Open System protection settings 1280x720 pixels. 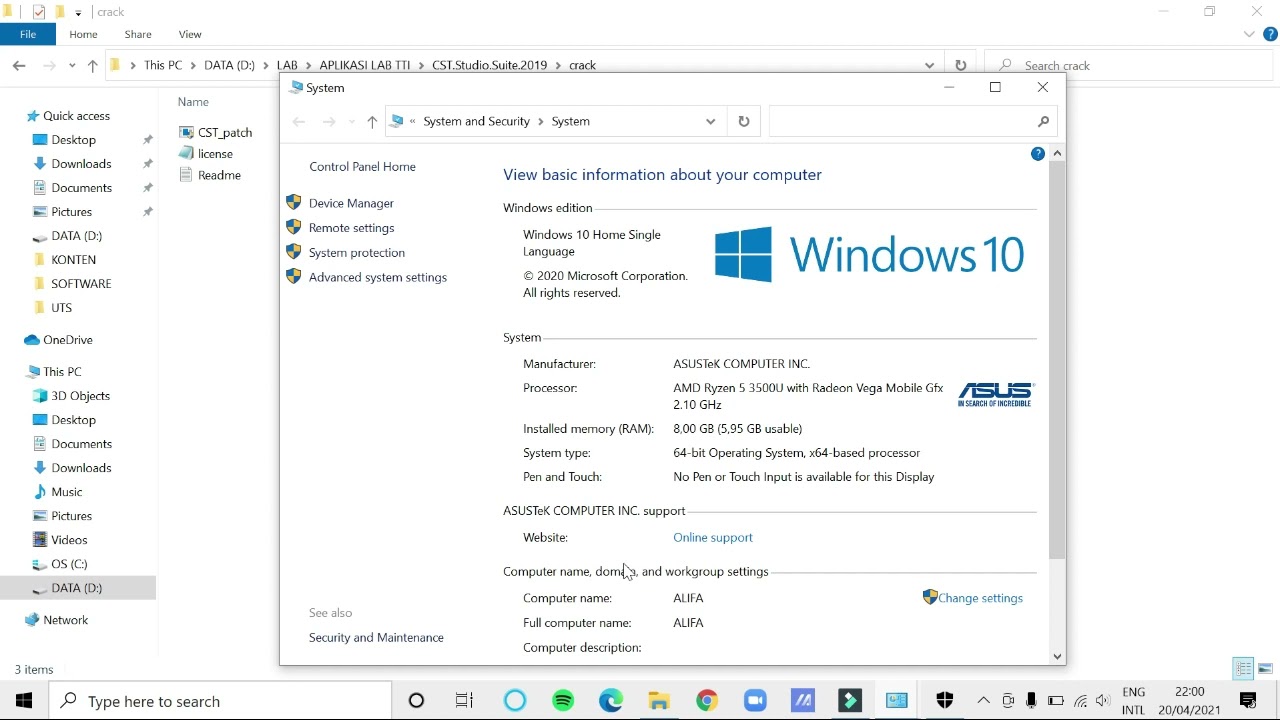click(357, 253)
